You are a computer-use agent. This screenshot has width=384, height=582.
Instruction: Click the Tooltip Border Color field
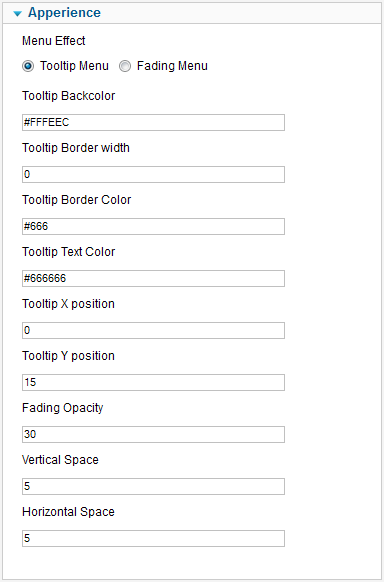point(153,226)
